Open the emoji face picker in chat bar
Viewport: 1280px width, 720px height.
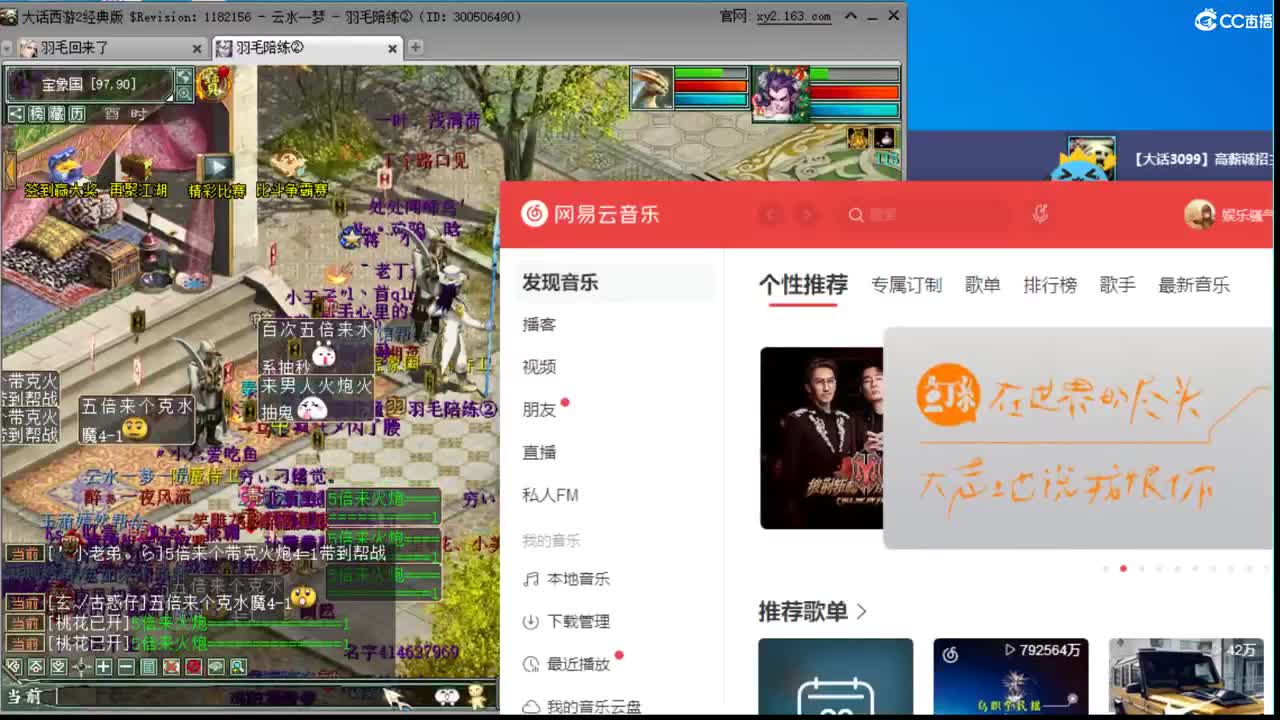(x=447, y=696)
